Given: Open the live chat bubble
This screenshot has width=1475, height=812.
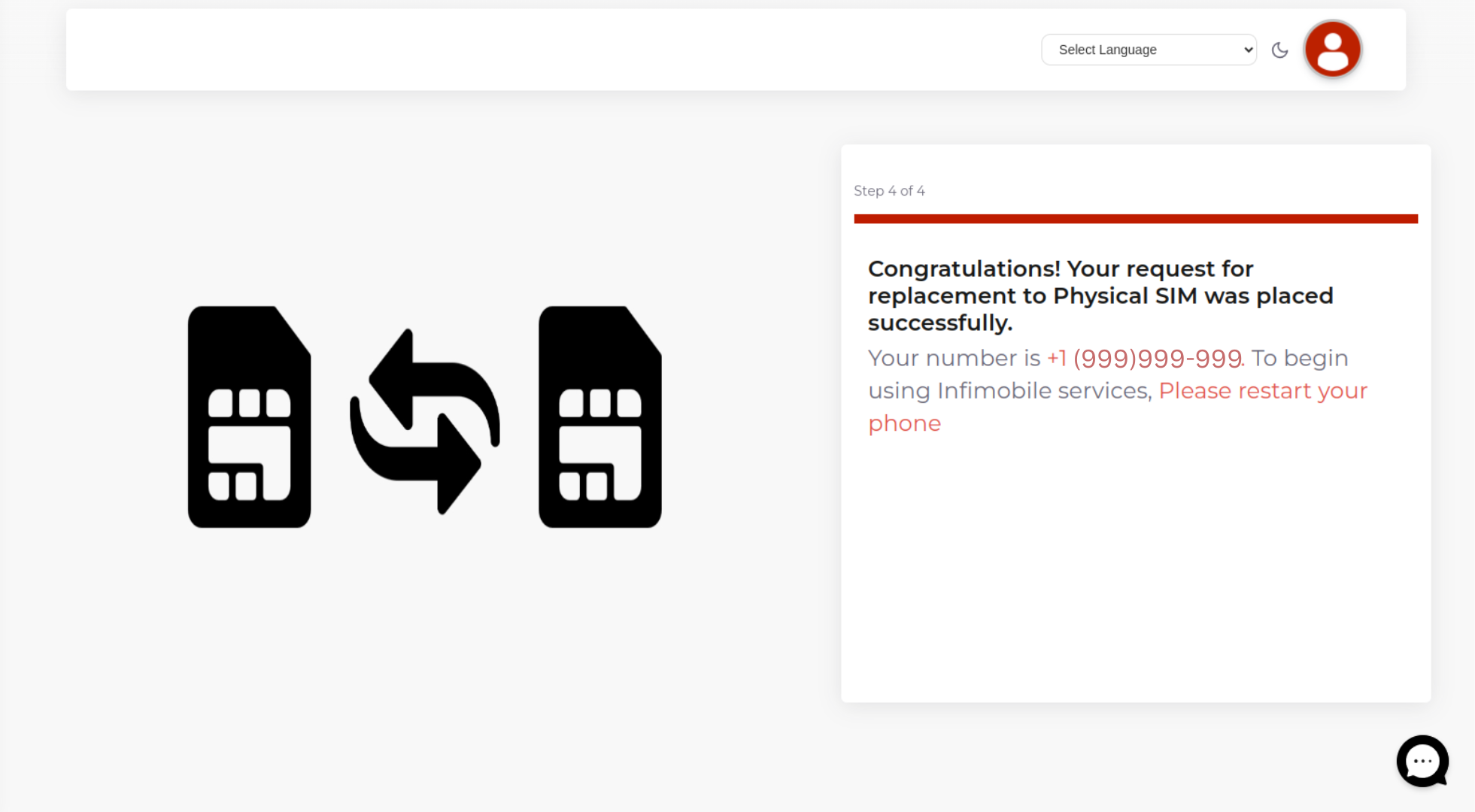Looking at the screenshot, I should coord(1422,761).
